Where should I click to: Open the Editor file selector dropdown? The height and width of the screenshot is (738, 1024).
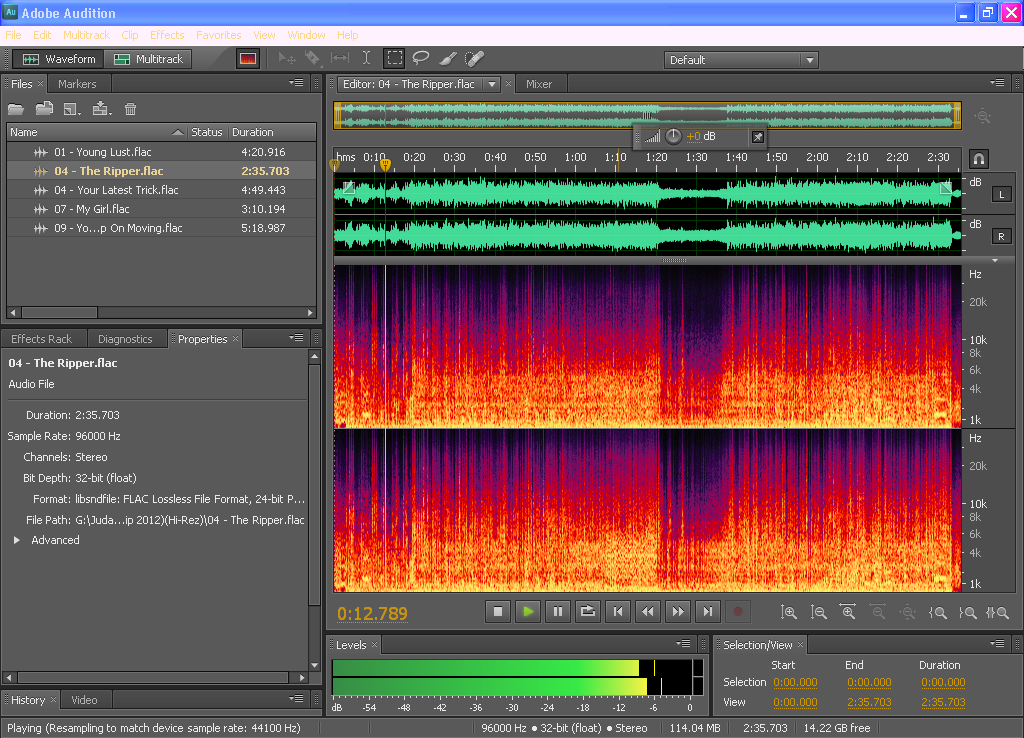pos(492,84)
